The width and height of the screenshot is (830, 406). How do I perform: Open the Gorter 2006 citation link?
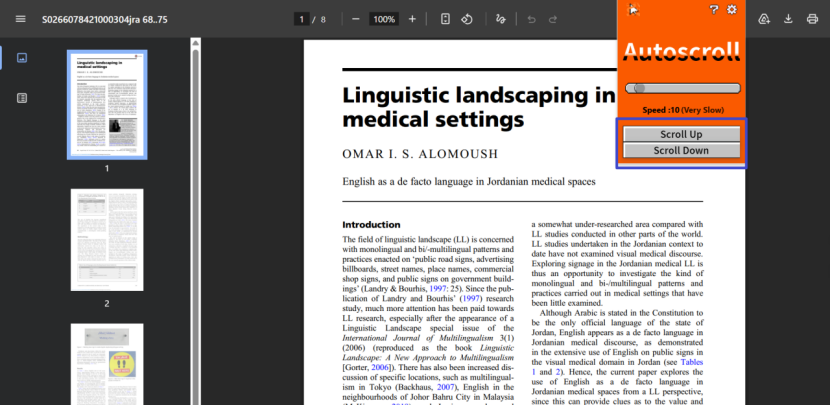[x=379, y=367]
